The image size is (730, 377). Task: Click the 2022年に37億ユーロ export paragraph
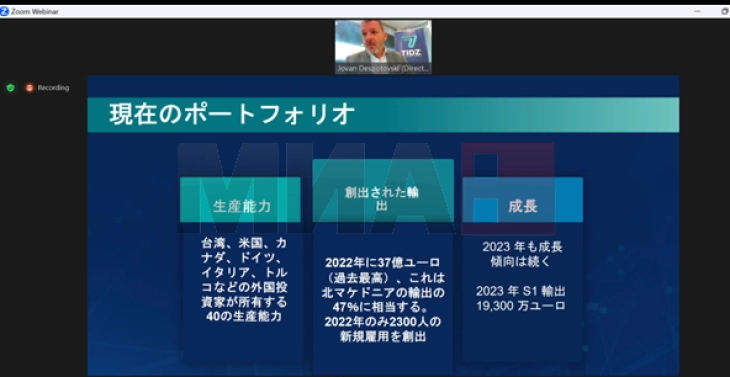pos(383,300)
